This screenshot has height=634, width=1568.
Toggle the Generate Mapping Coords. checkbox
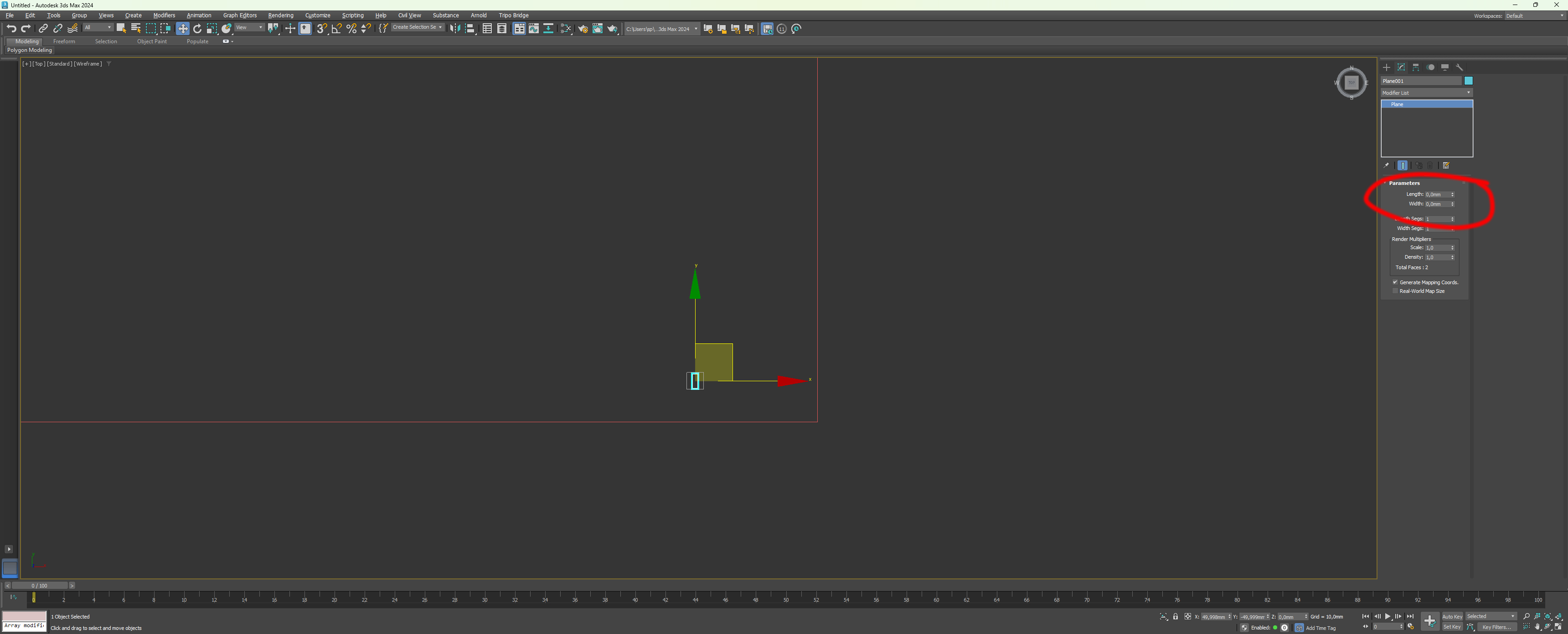(x=1395, y=282)
